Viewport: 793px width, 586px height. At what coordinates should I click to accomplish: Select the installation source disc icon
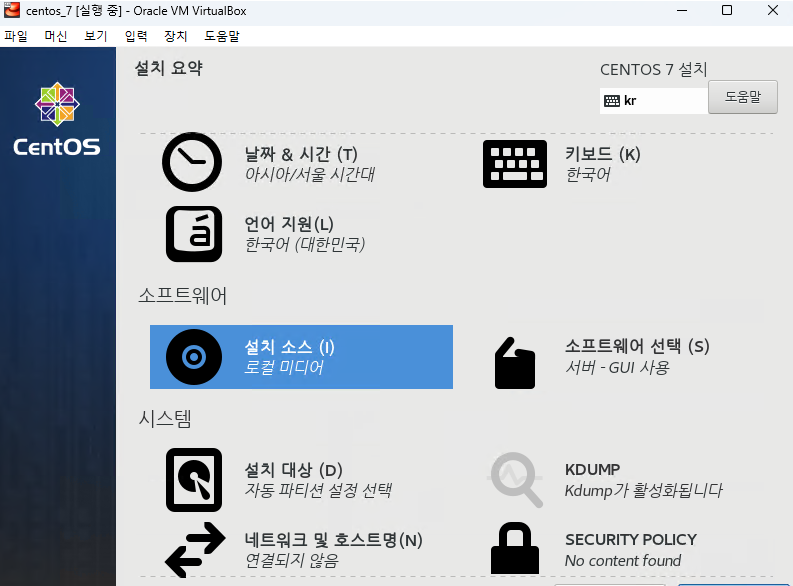[194, 357]
